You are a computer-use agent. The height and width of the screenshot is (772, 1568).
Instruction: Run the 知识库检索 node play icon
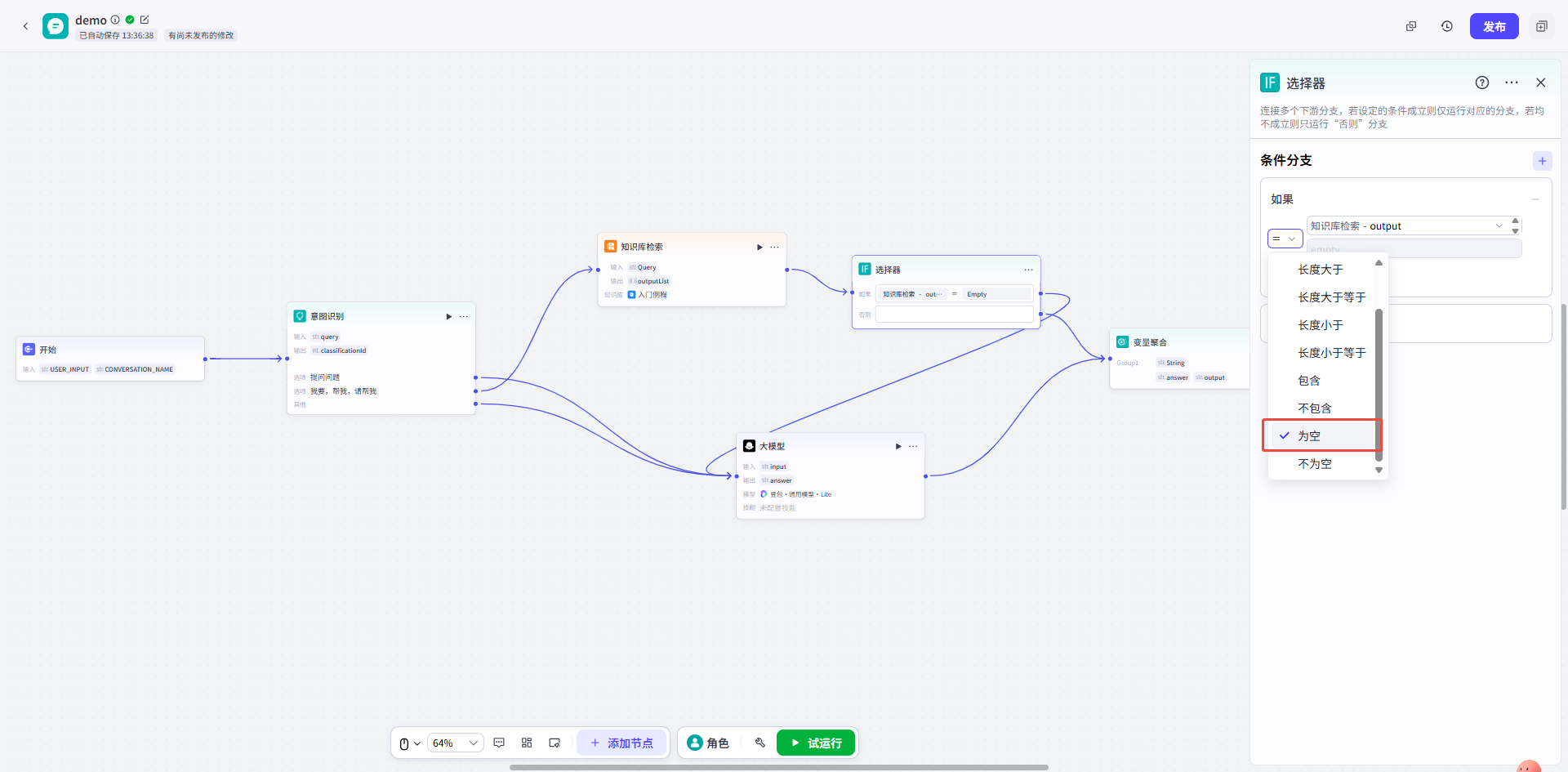point(759,247)
